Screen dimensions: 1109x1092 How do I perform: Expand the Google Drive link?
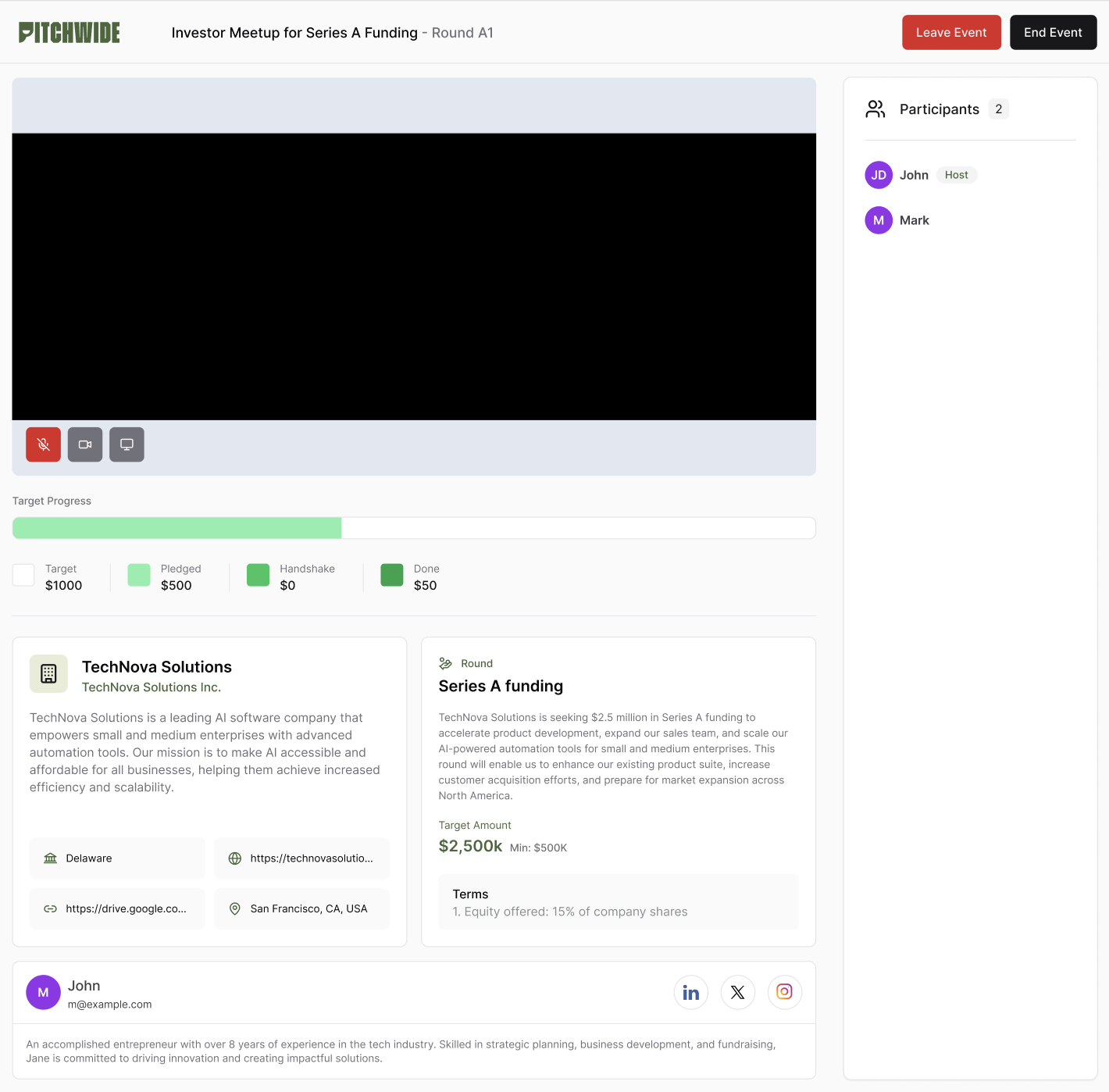[117, 908]
